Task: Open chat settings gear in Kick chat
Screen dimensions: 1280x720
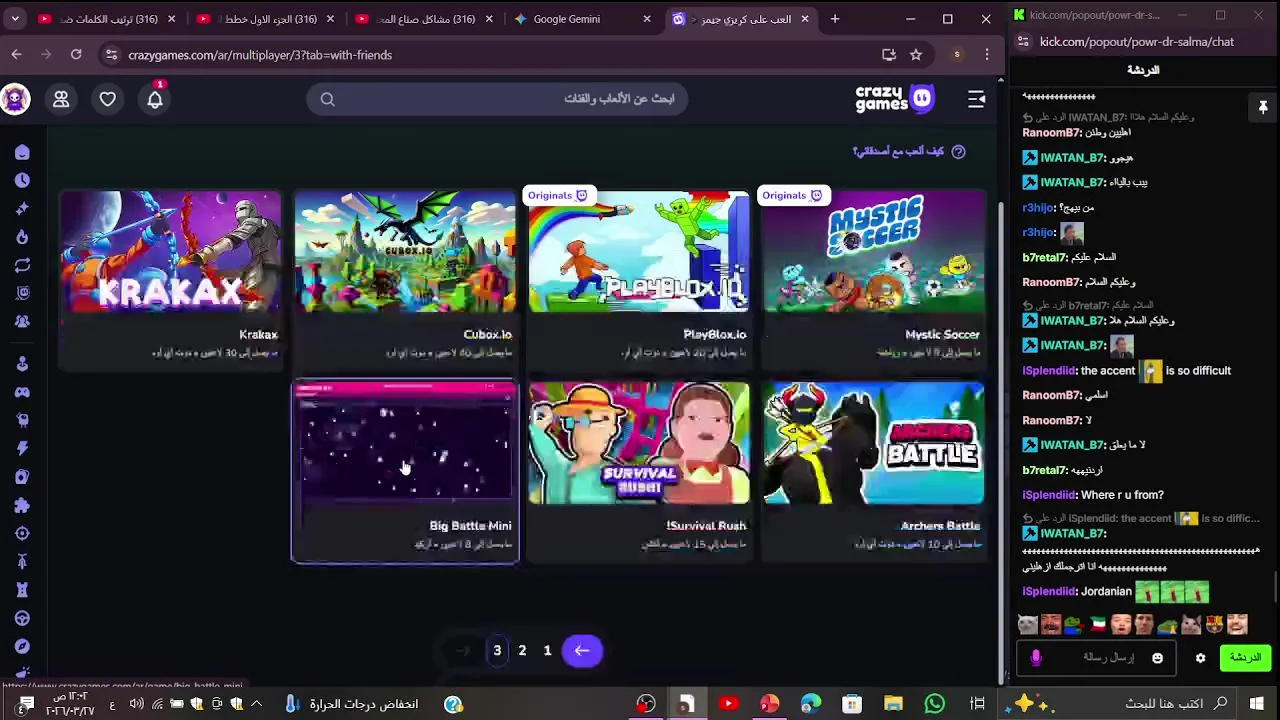Action: tap(1200, 658)
